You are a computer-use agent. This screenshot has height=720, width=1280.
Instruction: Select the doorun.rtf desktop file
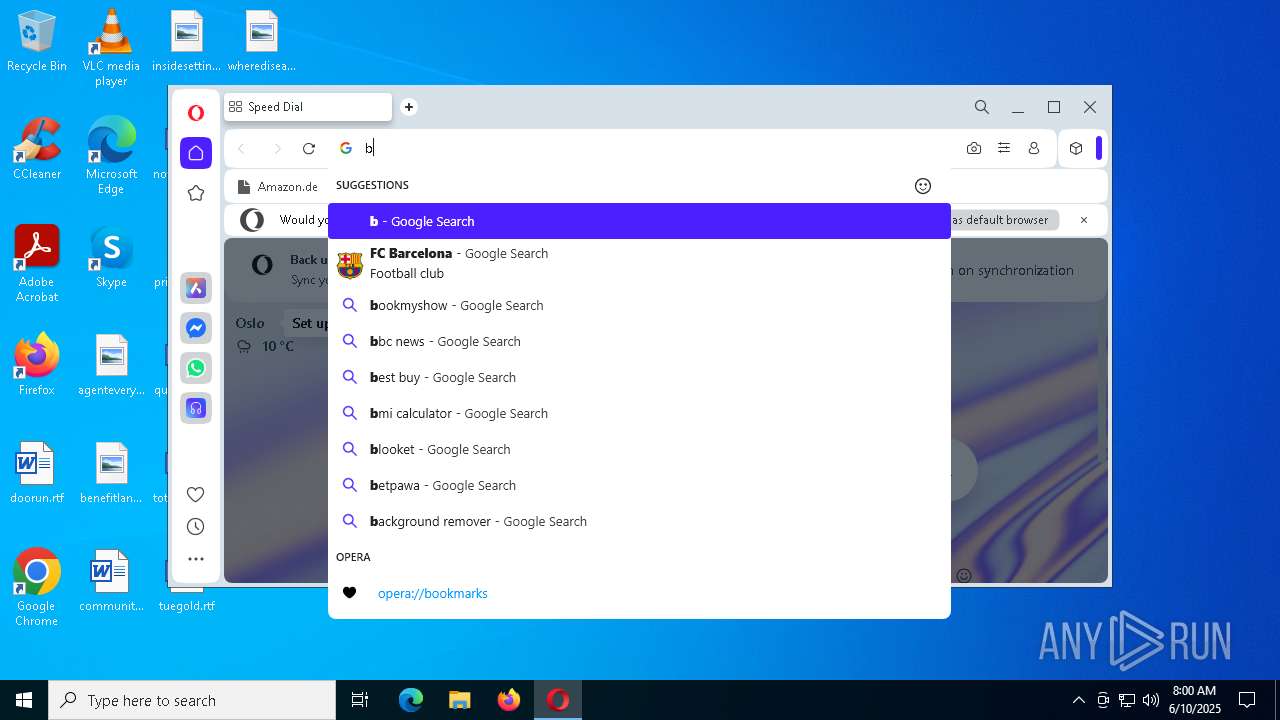[37, 473]
